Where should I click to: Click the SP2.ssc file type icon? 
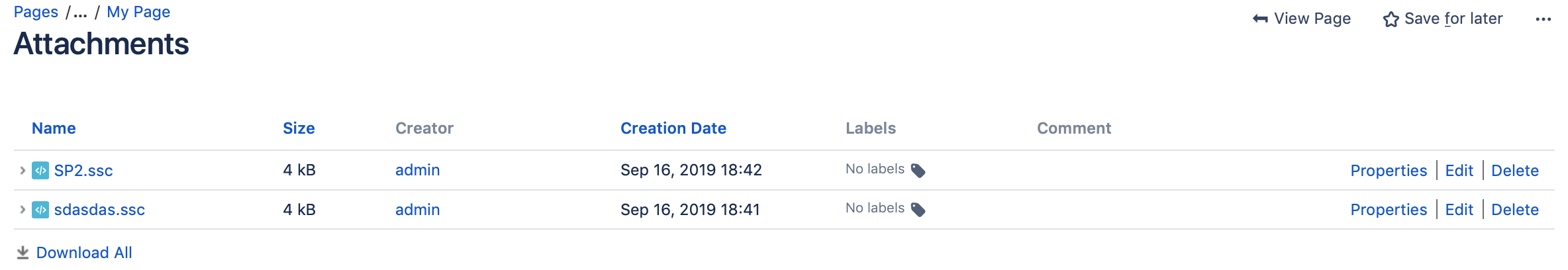pos(40,171)
